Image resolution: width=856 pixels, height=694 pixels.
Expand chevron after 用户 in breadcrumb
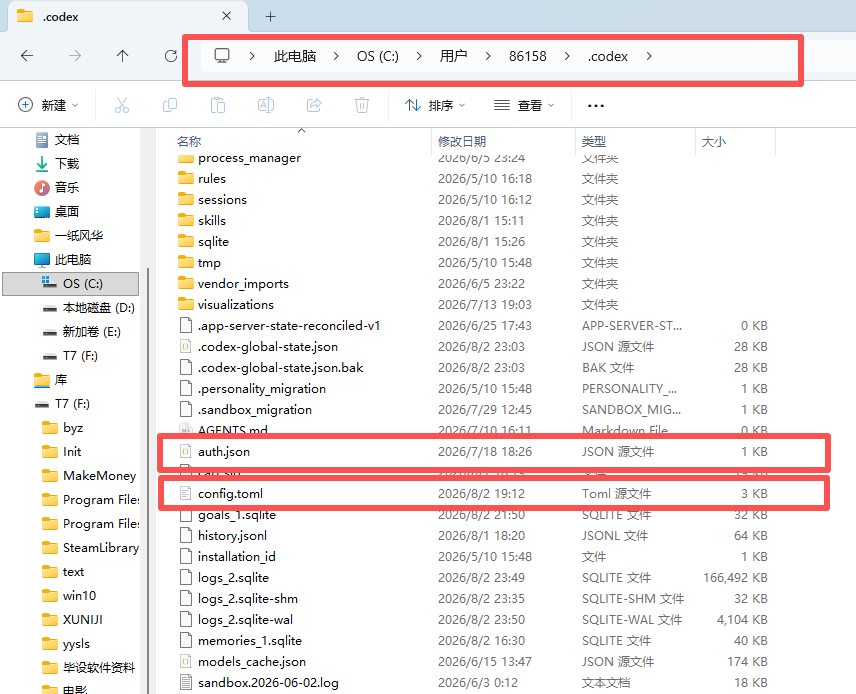click(x=488, y=56)
